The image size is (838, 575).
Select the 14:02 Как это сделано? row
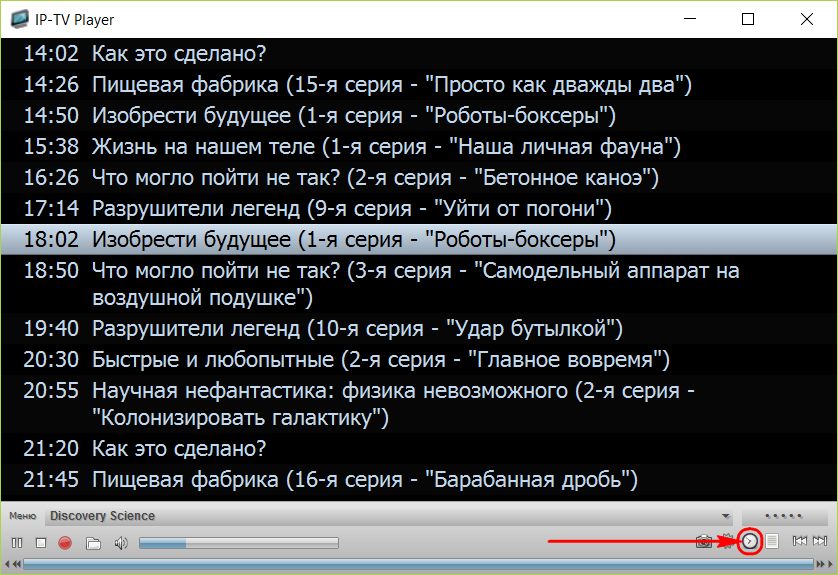click(419, 53)
